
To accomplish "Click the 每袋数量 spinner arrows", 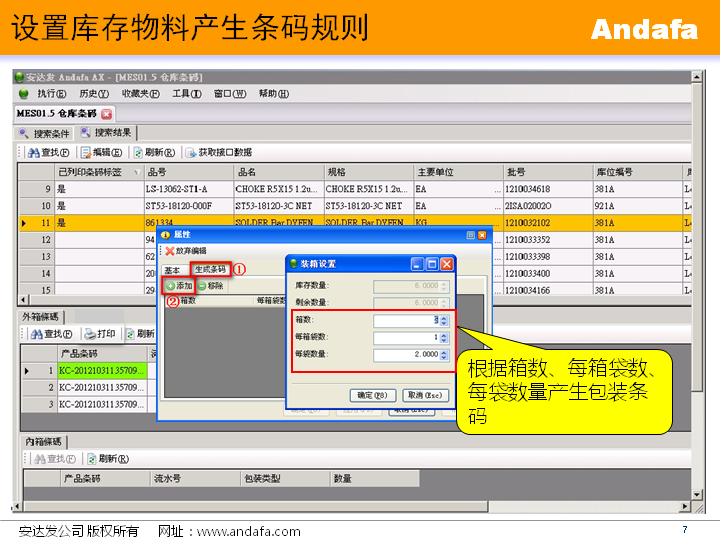I will coord(445,354).
